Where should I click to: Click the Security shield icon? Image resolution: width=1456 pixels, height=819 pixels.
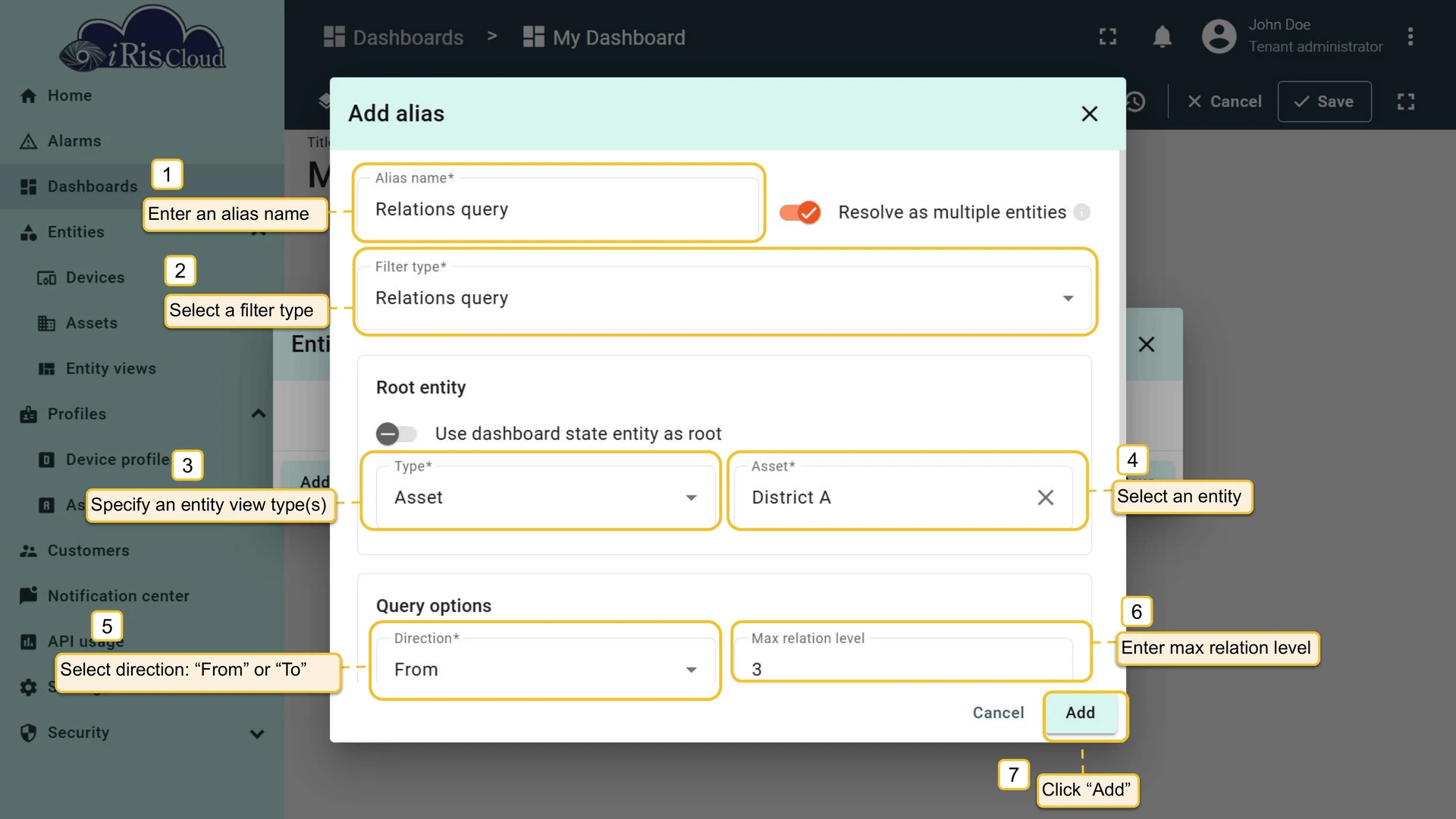(x=28, y=733)
